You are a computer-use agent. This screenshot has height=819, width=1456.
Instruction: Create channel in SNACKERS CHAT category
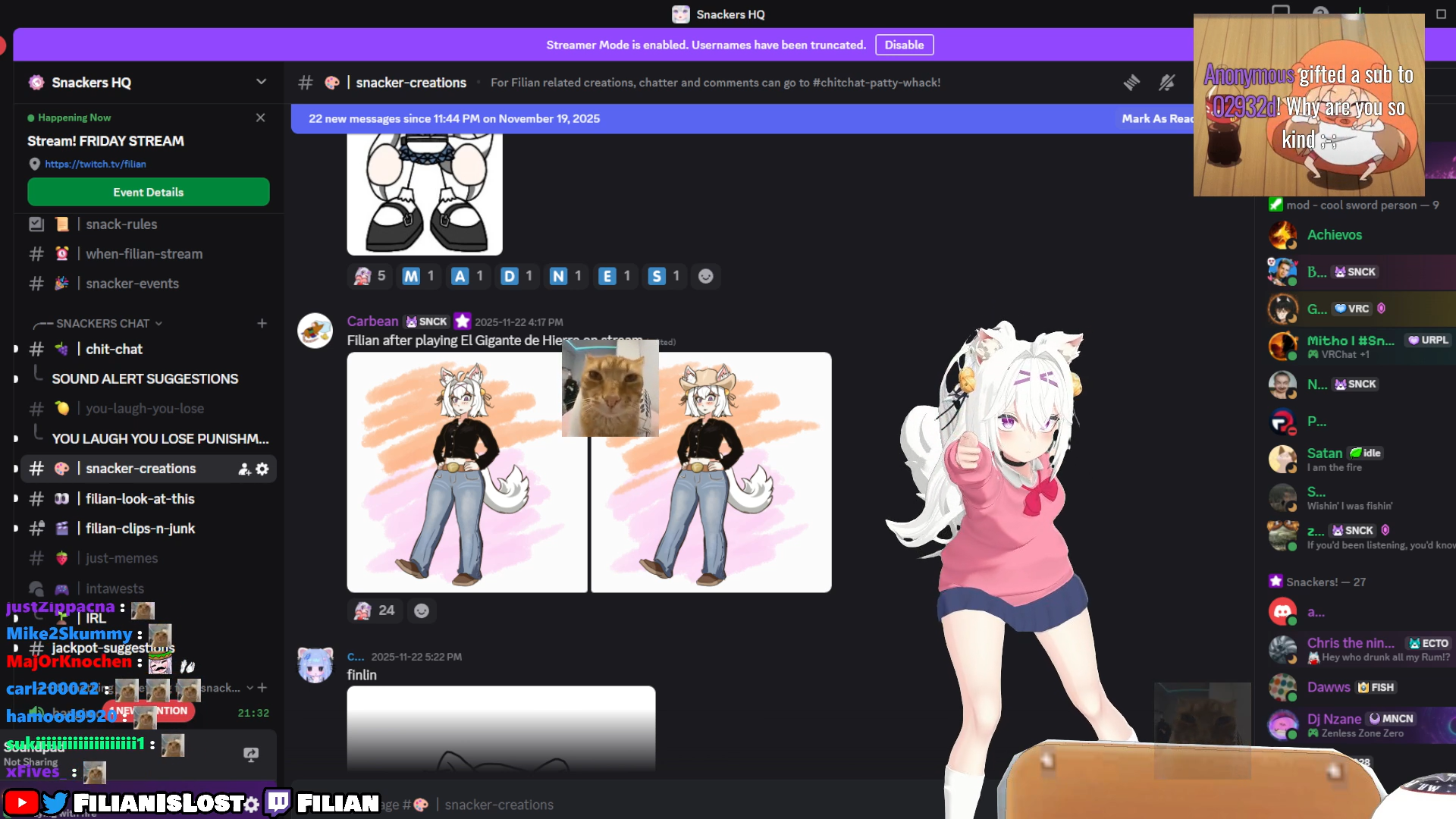click(262, 324)
